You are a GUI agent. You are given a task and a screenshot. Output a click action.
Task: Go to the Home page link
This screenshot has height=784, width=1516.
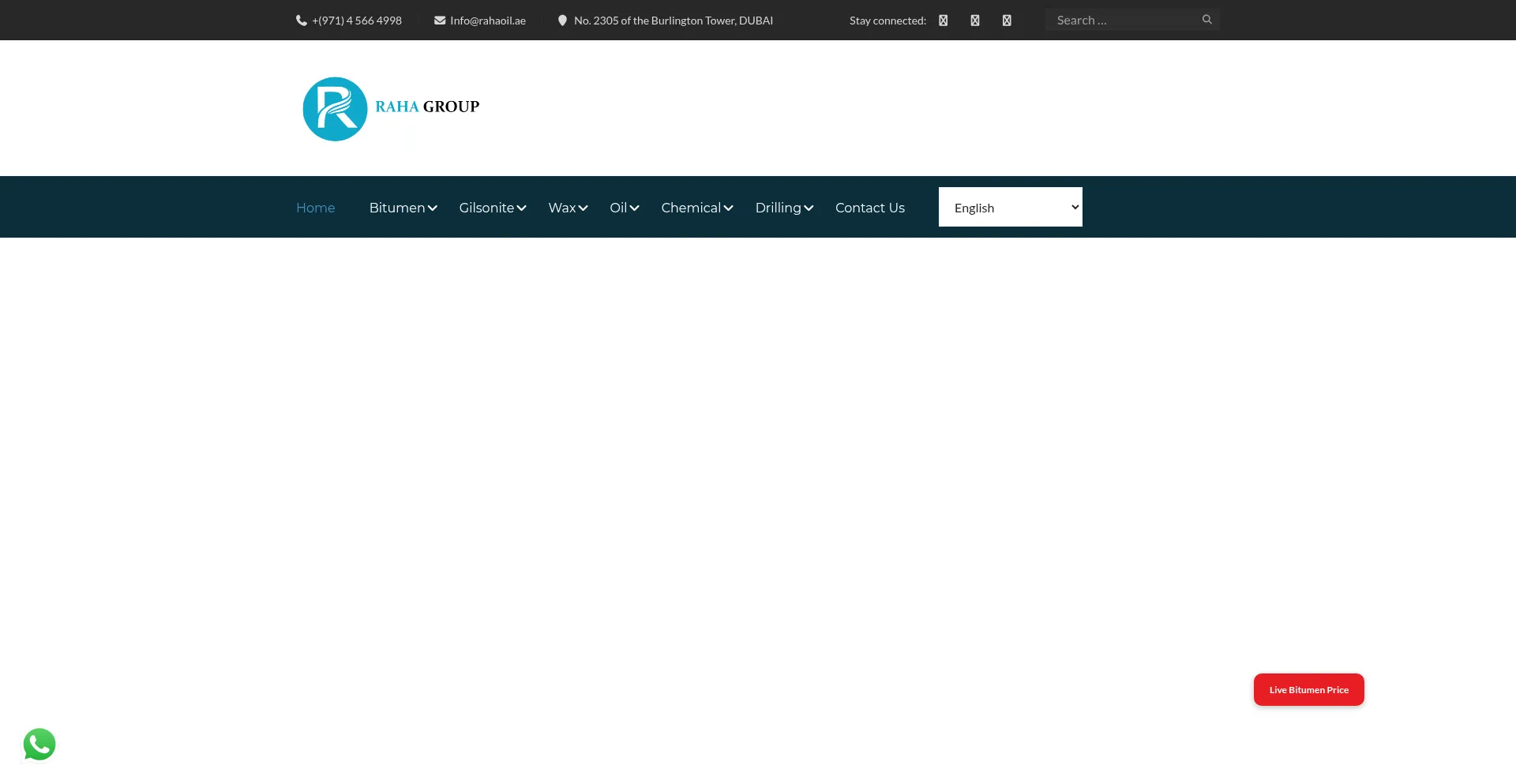click(x=315, y=208)
